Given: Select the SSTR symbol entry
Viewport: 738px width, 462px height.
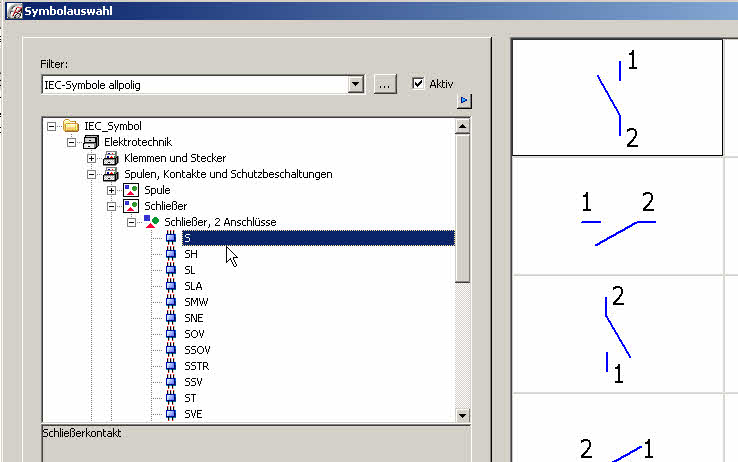Looking at the screenshot, I should [x=197, y=366].
